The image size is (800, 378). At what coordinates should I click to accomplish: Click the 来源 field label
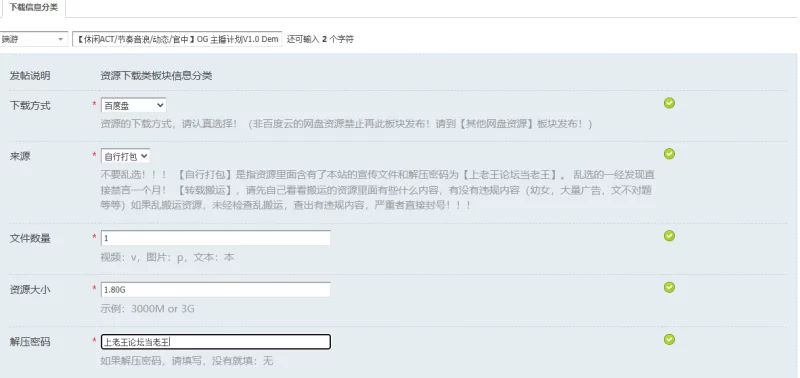click(20, 157)
